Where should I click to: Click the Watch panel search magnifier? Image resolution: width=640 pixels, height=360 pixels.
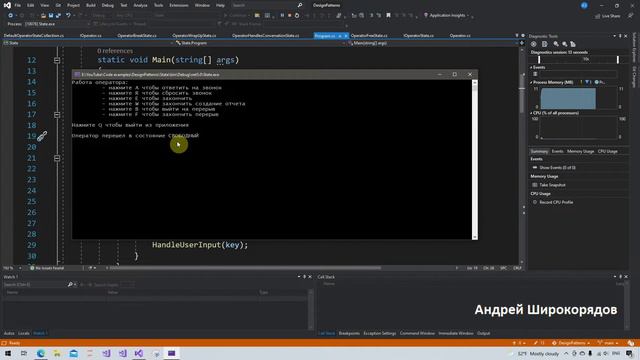pos(70,284)
